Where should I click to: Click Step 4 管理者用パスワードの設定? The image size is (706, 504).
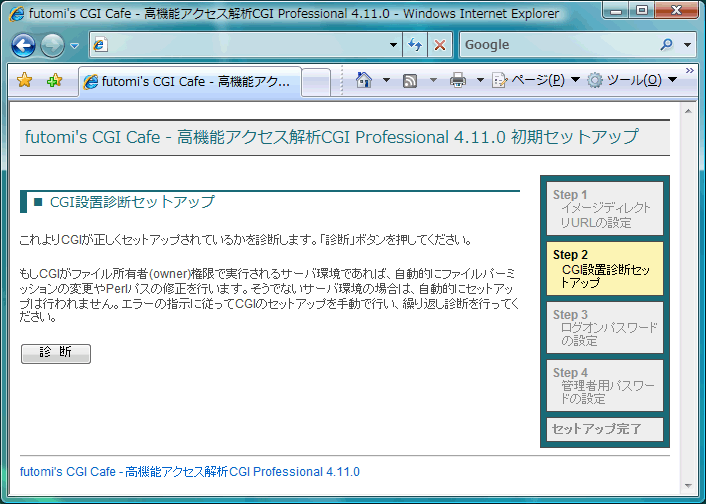pos(605,386)
